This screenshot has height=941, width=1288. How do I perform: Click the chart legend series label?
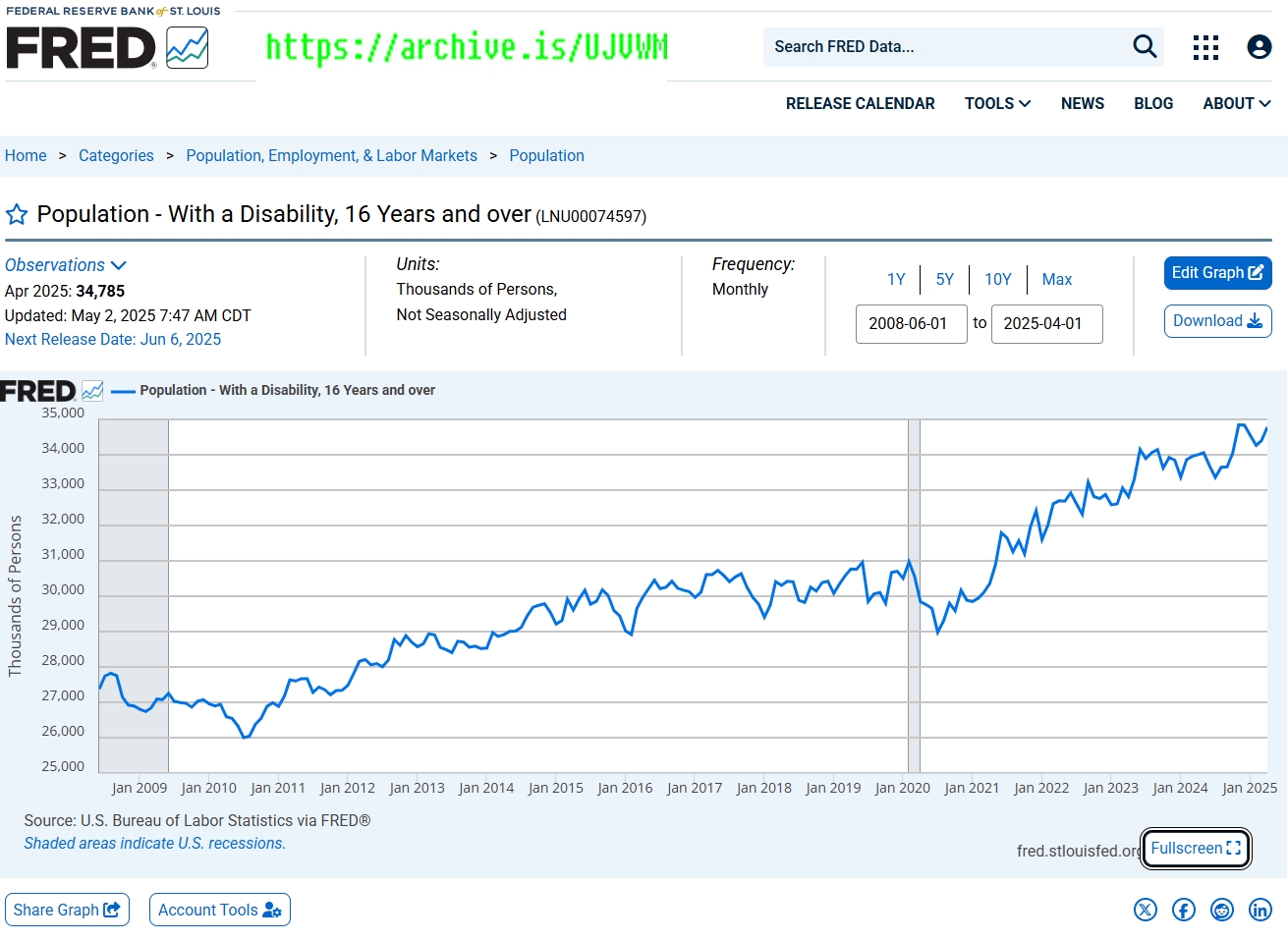pyautogui.click(x=287, y=390)
